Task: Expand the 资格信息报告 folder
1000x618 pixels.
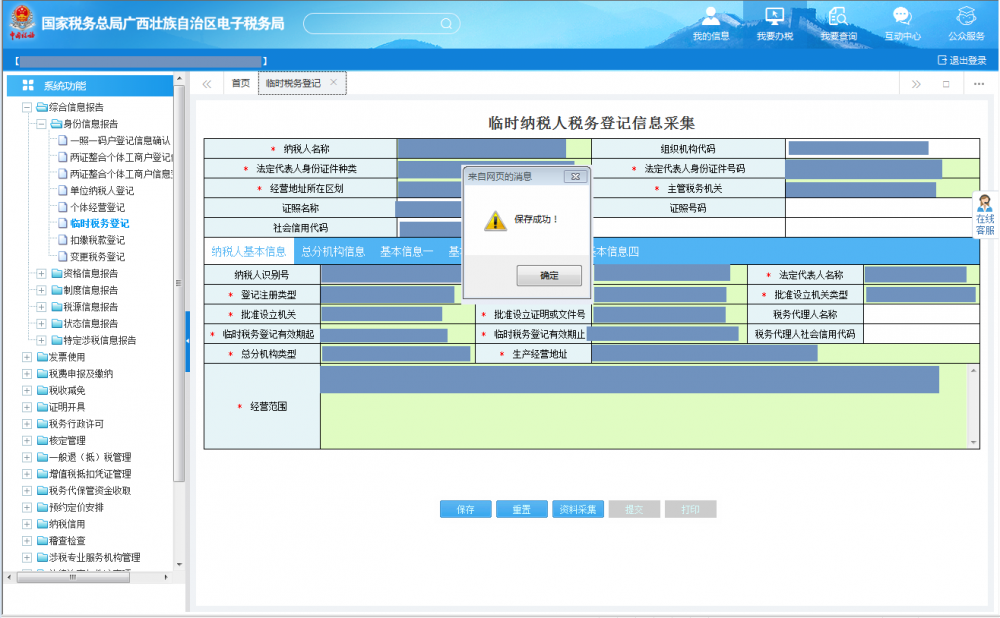Action: 41,273
